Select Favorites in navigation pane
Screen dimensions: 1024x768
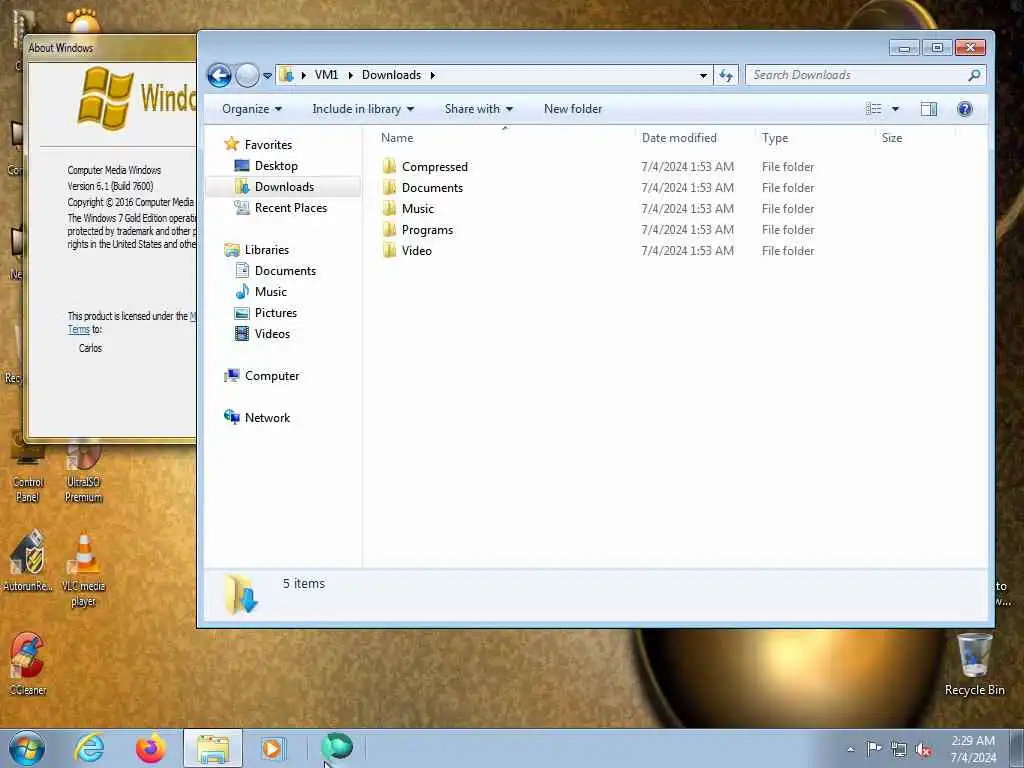[x=268, y=145]
